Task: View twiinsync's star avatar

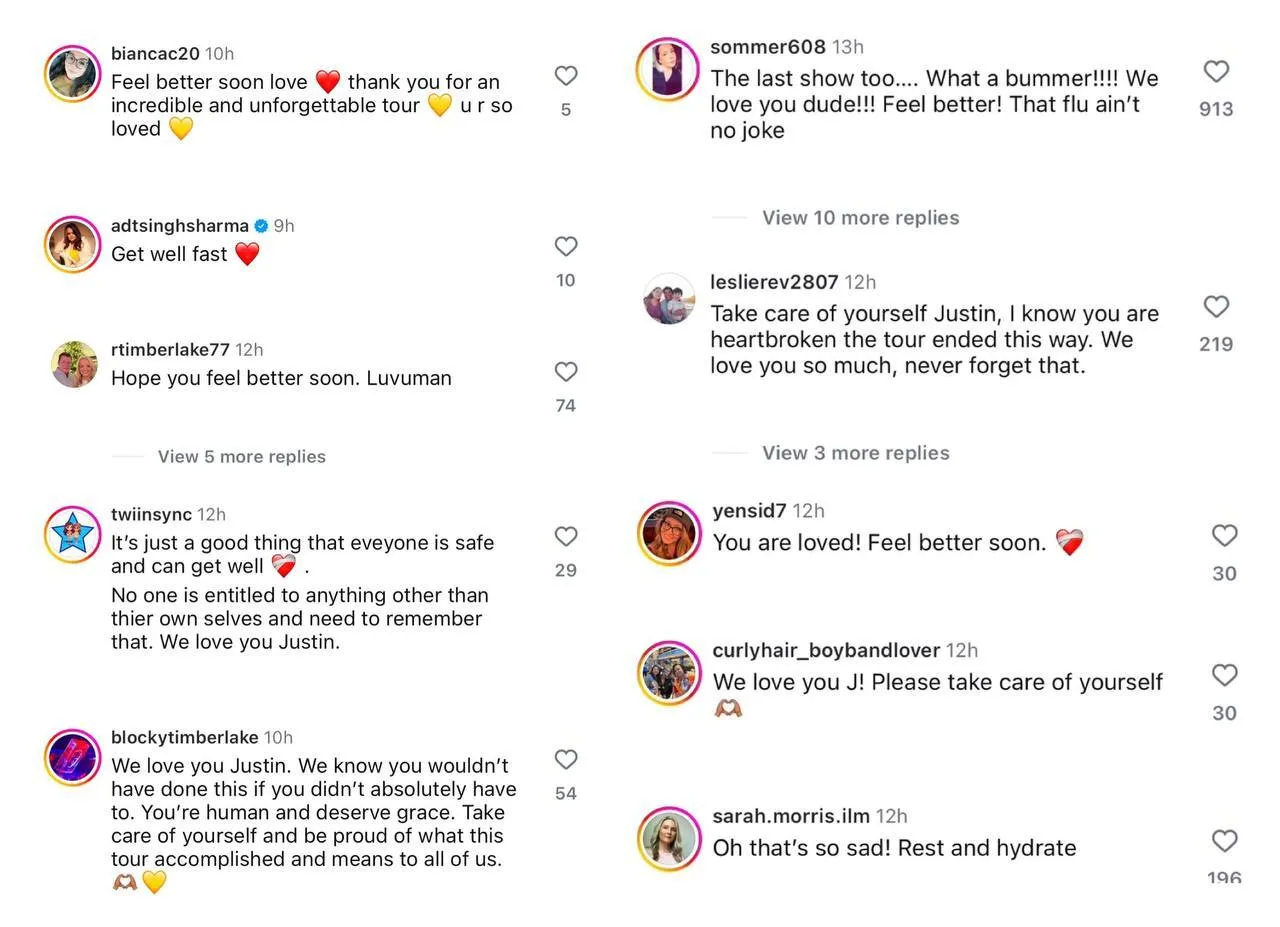Action: [73, 535]
